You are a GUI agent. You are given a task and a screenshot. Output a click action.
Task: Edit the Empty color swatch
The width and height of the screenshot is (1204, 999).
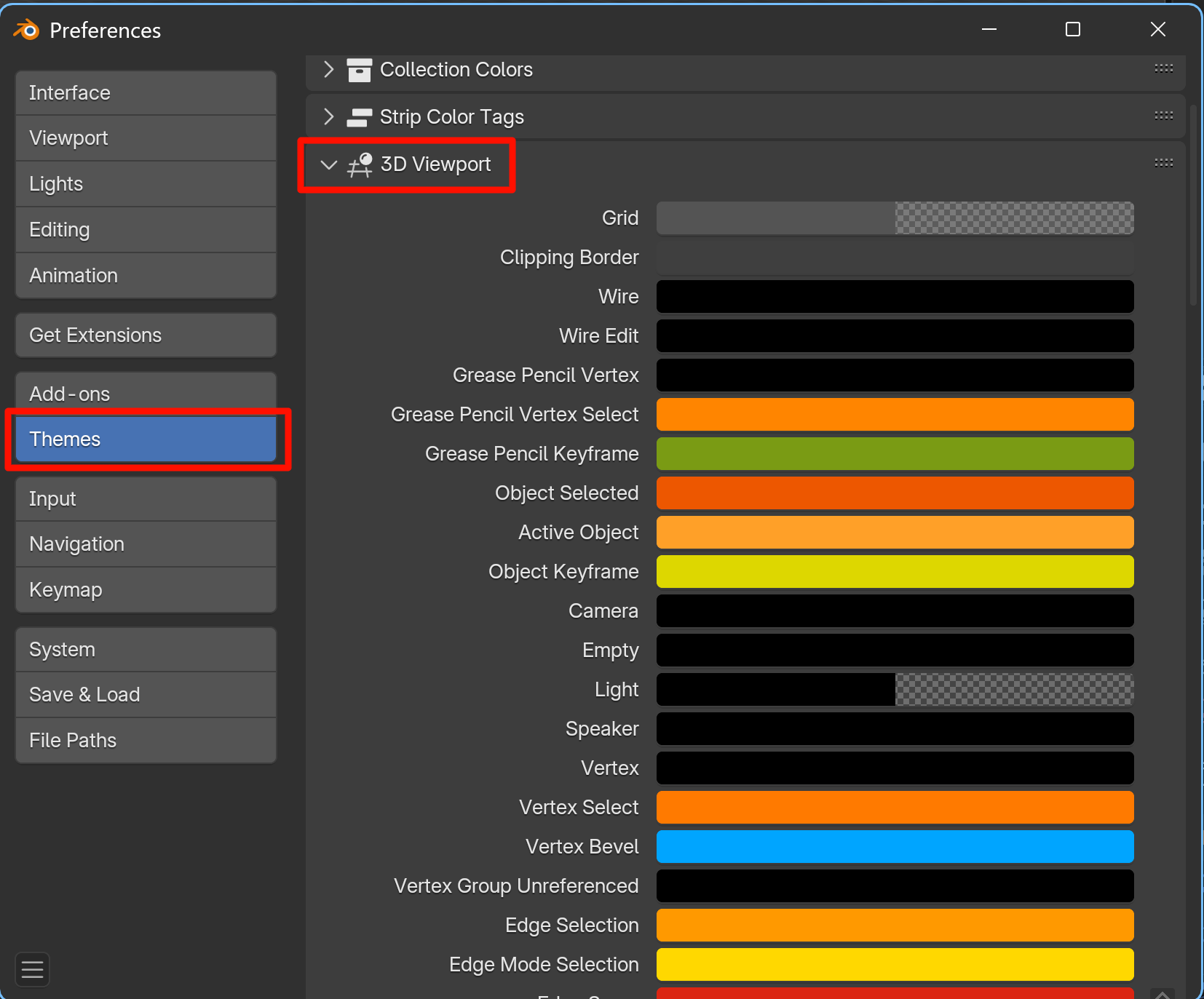(895, 650)
